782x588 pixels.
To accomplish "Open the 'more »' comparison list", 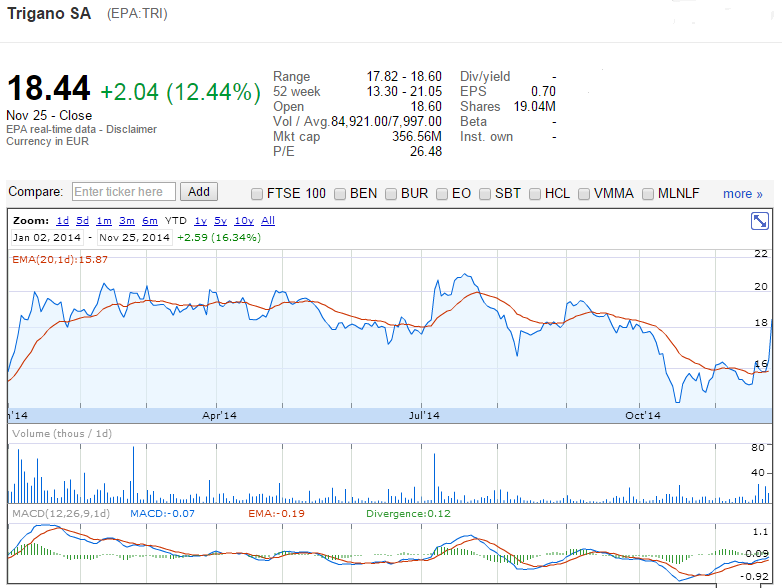I will [743, 194].
